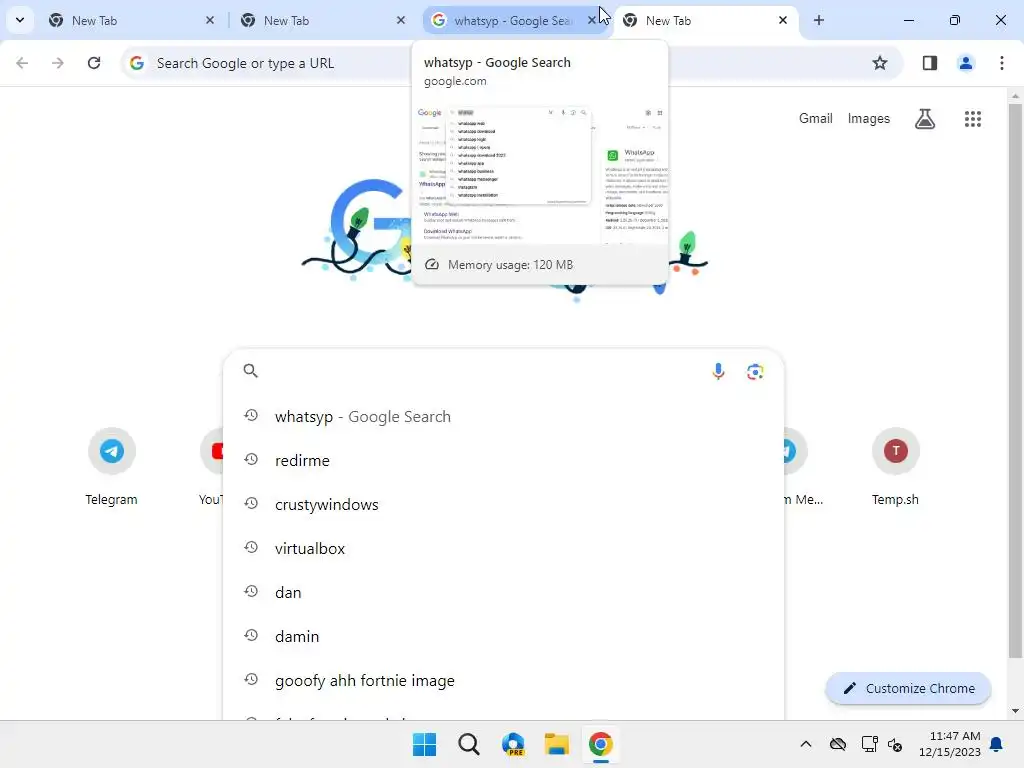Image resolution: width=1024 pixels, height=768 pixels.
Task: Select virtualbox search suggestion
Action: click(x=503, y=549)
